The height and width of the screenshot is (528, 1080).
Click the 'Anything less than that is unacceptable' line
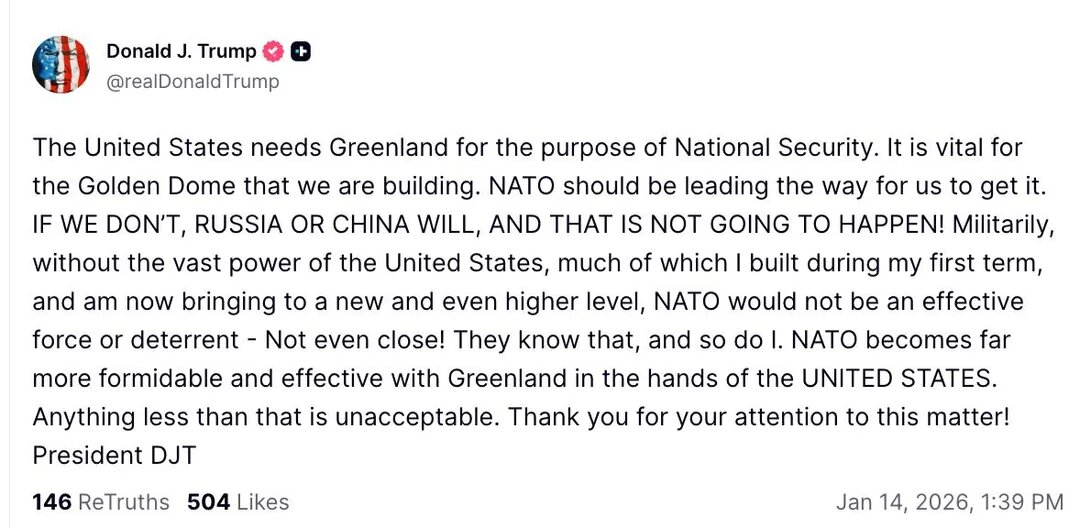(520, 417)
